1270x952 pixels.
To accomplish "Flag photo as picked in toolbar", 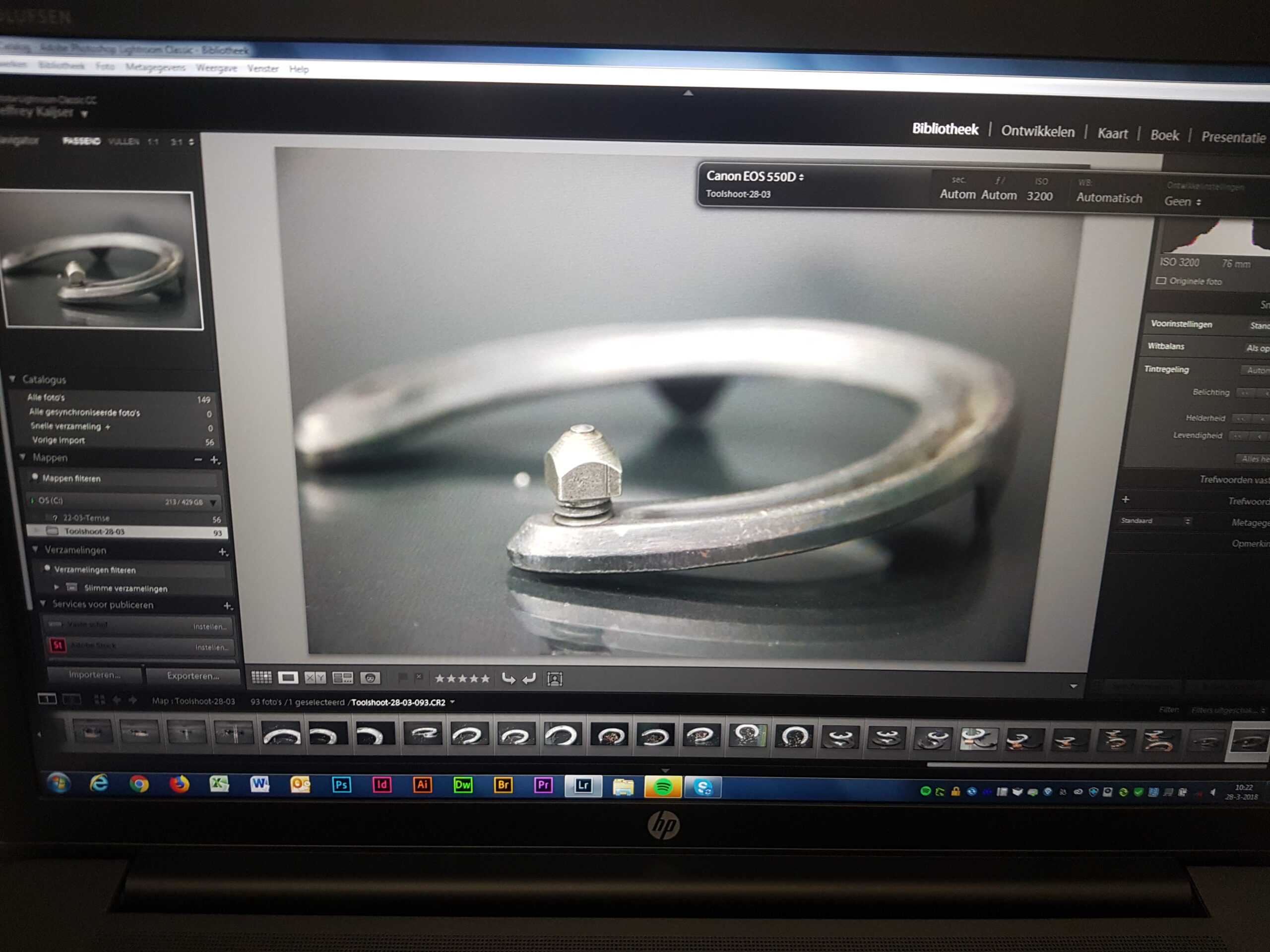I will tap(403, 678).
